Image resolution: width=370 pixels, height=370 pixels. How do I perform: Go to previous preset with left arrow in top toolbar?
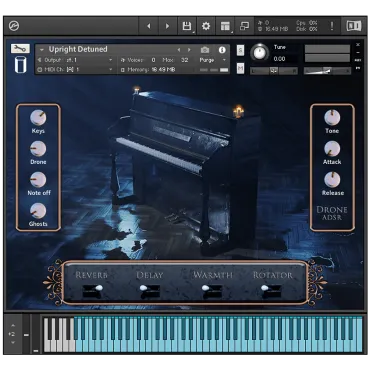coord(149,26)
